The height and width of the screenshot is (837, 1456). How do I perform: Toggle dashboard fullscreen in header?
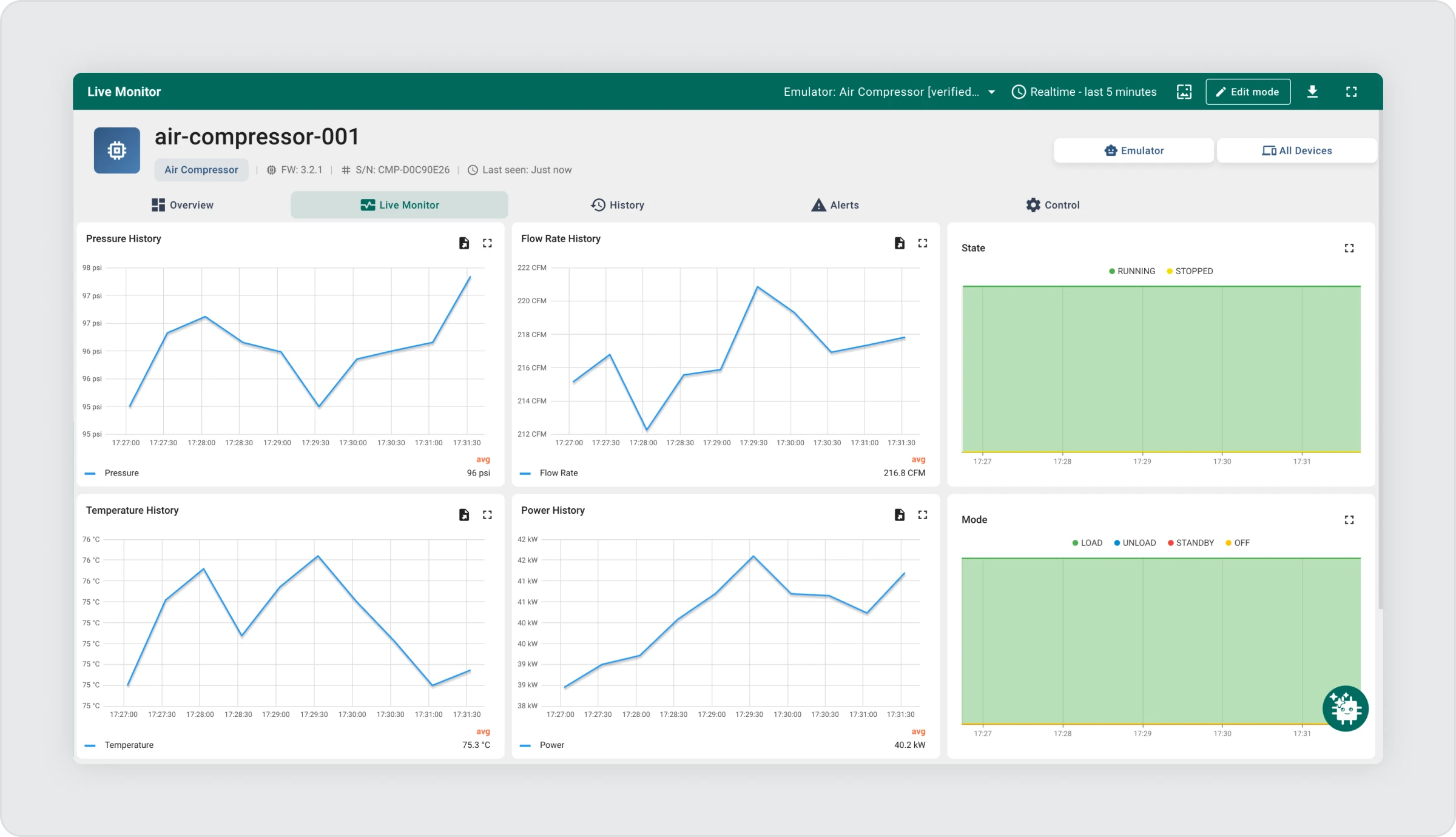1351,92
